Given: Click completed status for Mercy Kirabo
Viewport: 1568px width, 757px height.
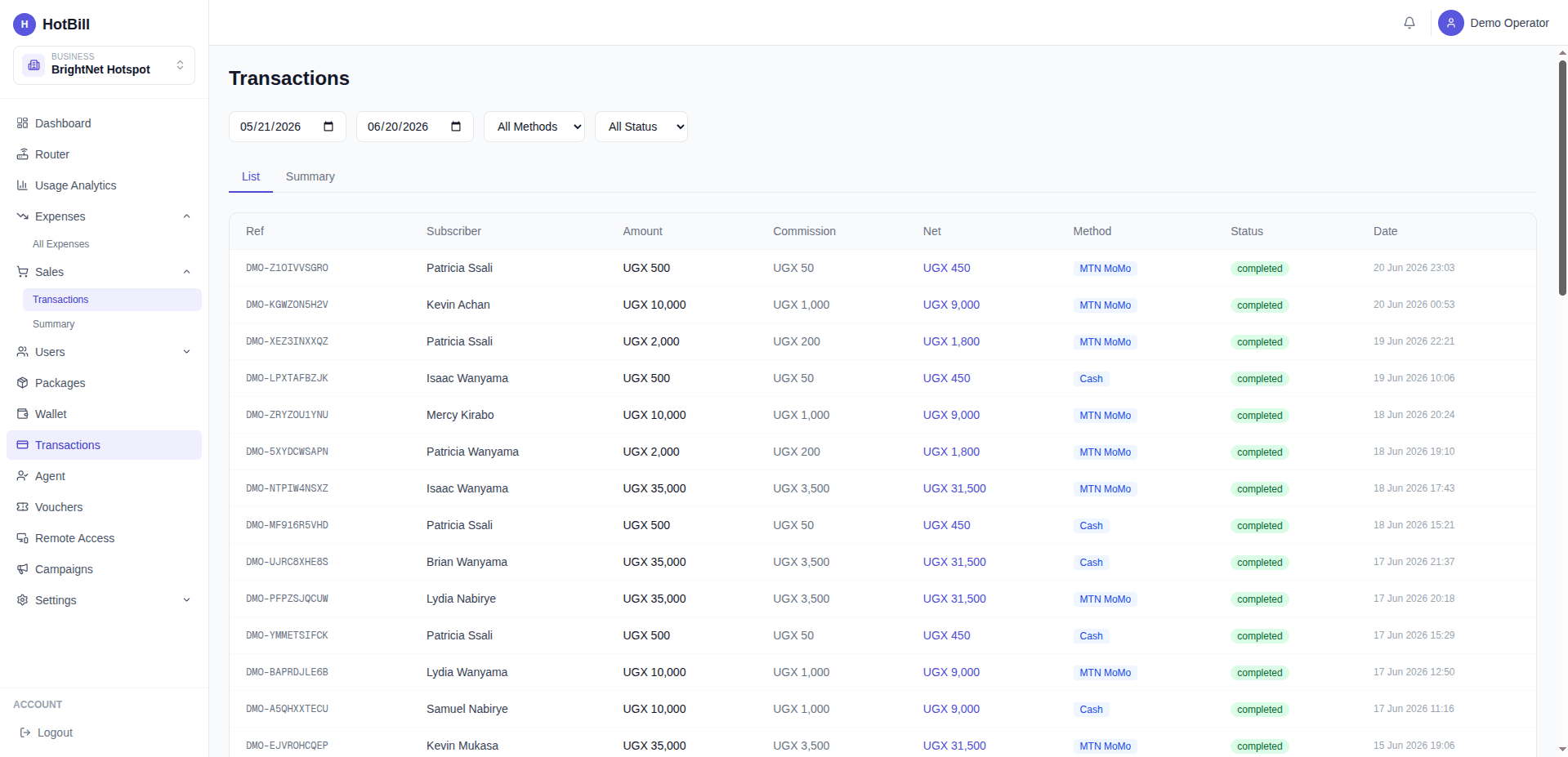Looking at the screenshot, I should (x=1259, y=416).
